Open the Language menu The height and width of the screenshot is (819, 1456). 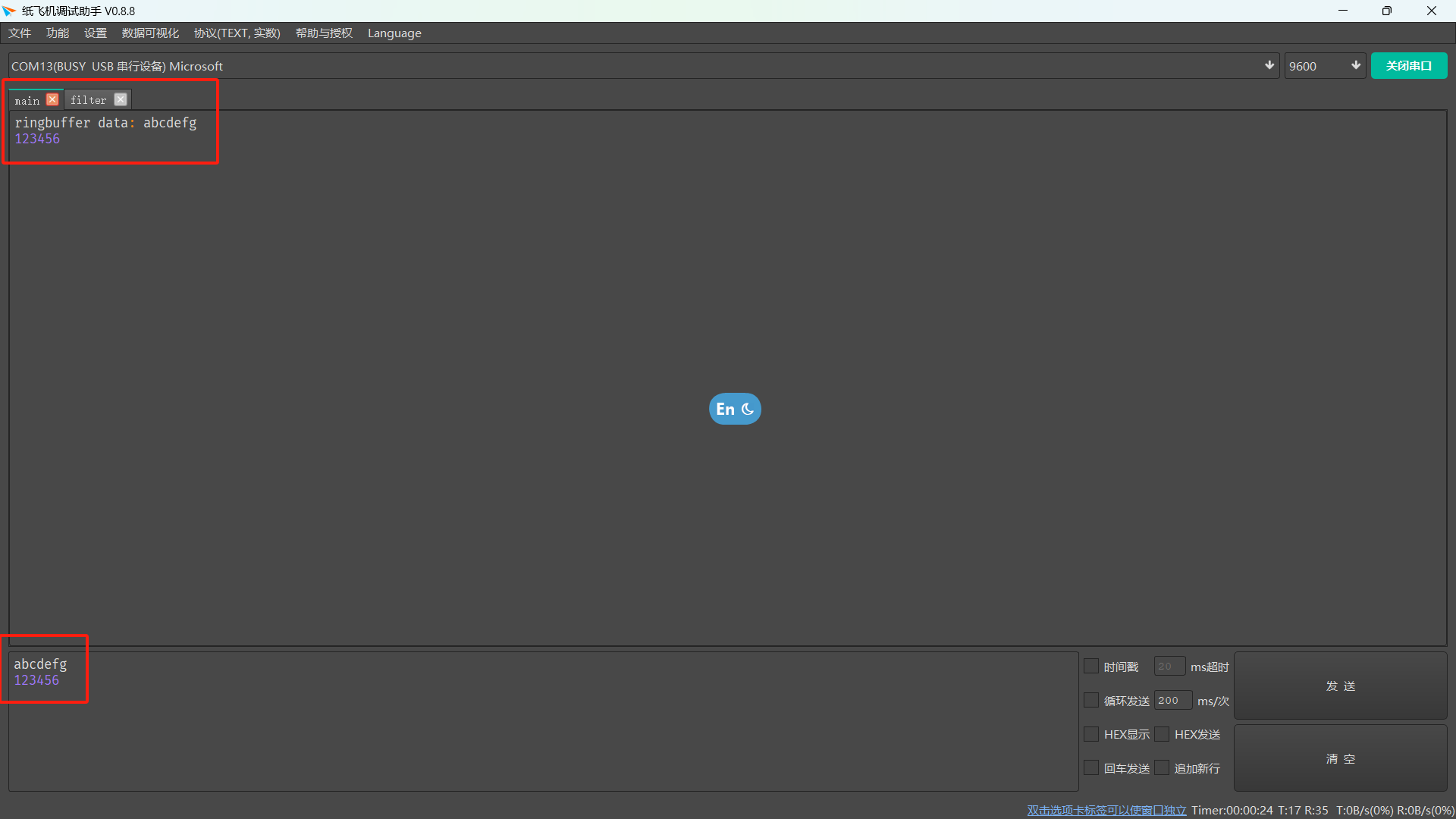coord(394,33)
